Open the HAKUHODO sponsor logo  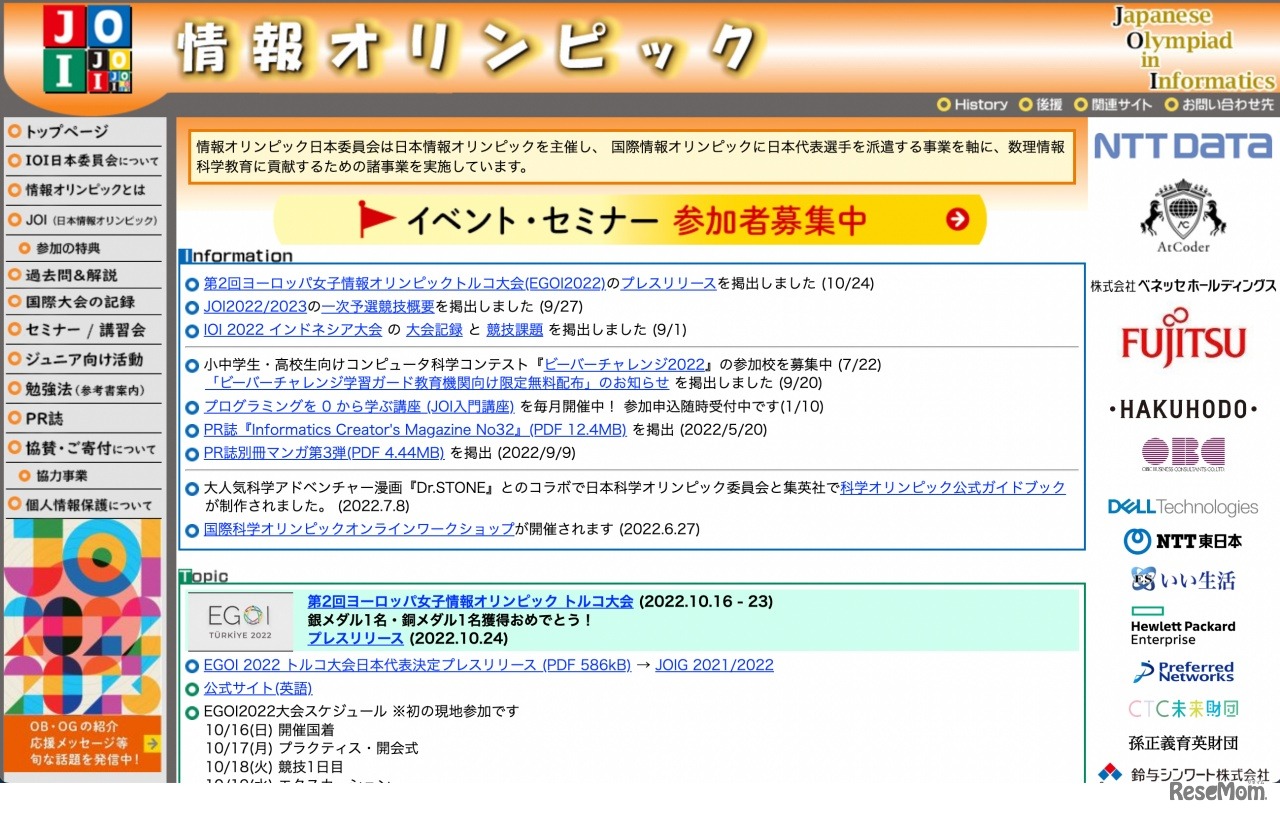(1183, 408)
